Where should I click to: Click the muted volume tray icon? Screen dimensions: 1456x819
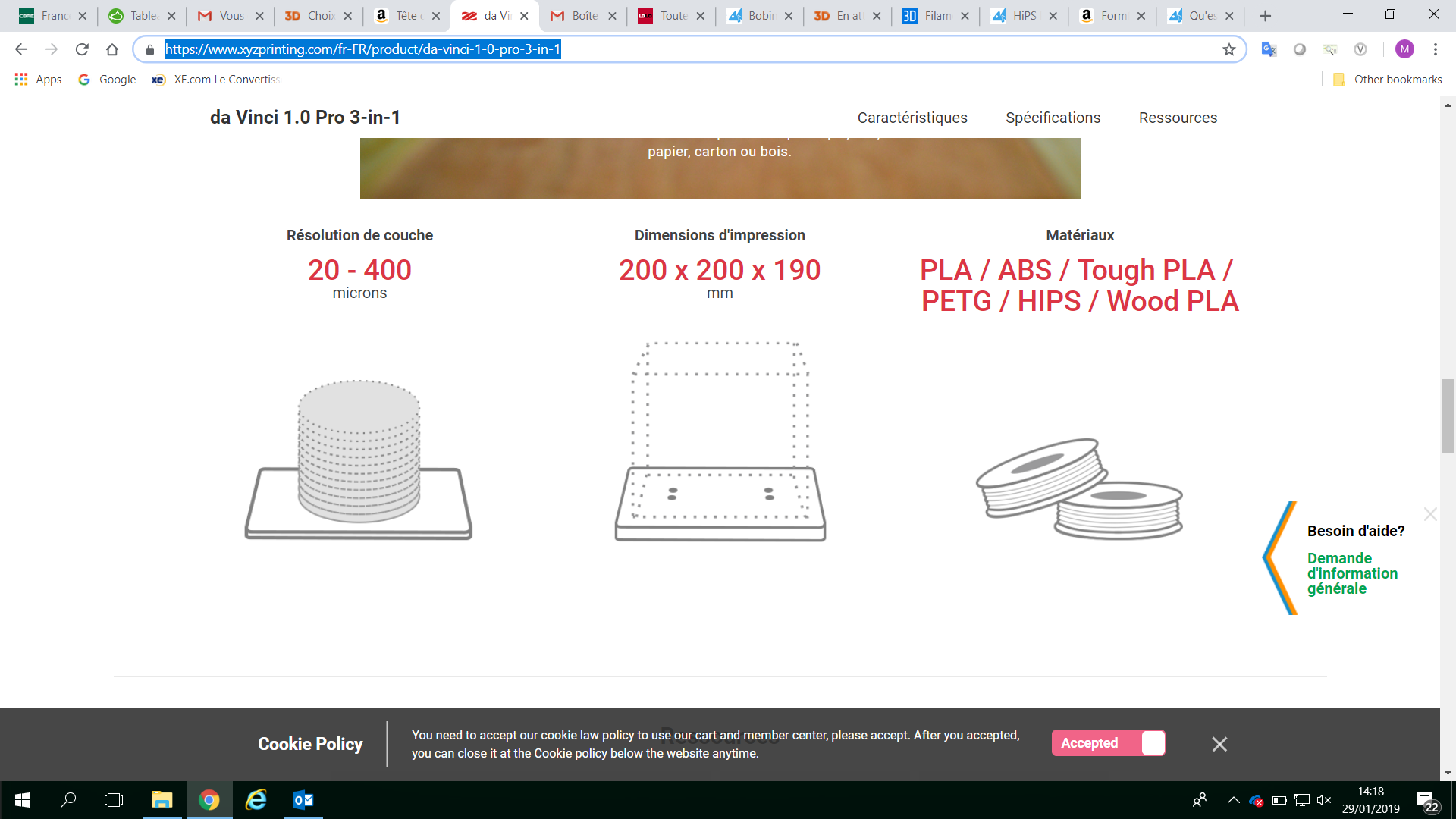pyautogui.click(x=1324, y=800)
